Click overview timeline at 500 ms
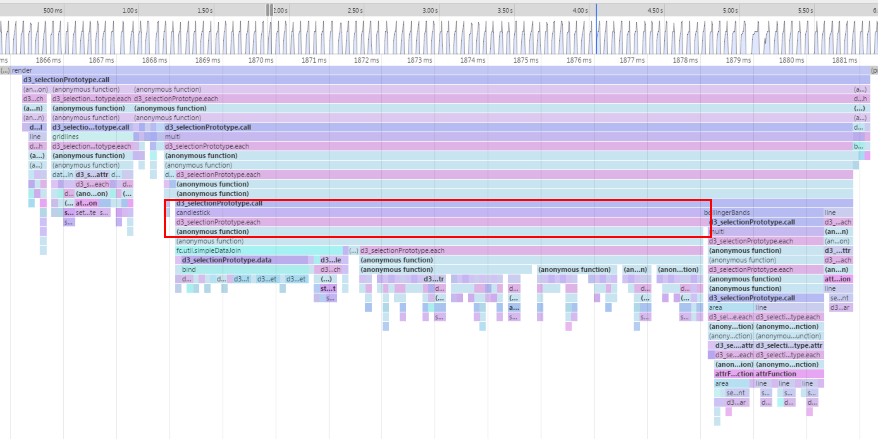The height and width of the screenshot is (439, 878). click(53, 10)
